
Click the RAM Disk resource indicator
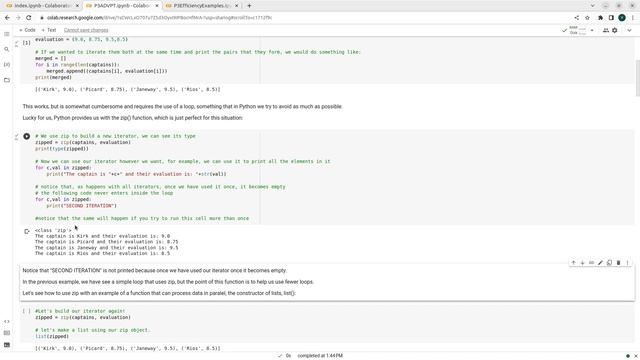578,30
